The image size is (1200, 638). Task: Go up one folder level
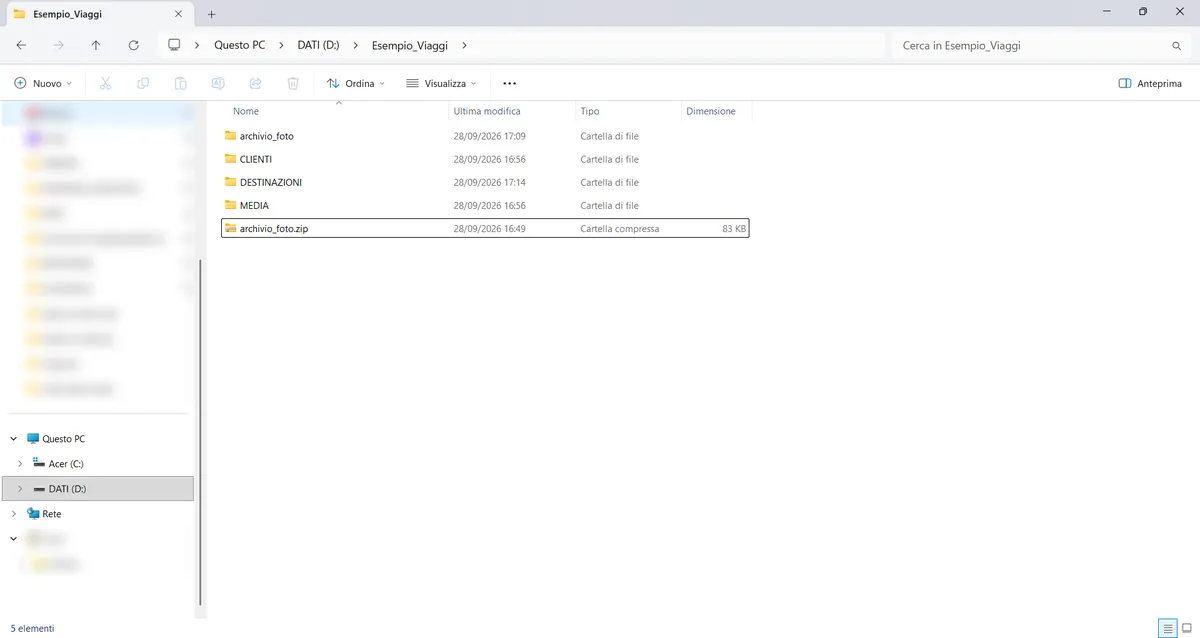(x=96, y=46)
